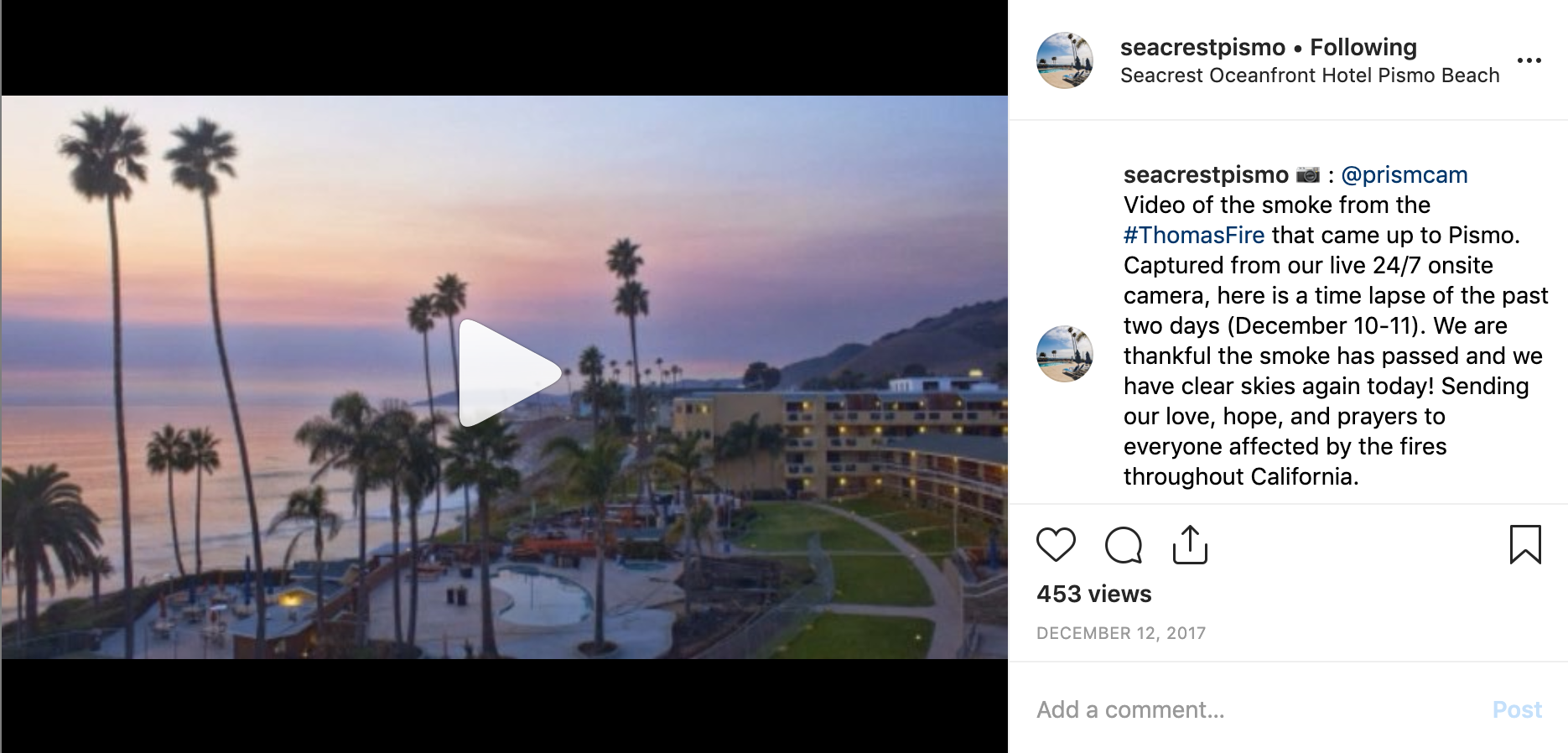This screenshot has height=753, width=1568.
Task: Click the seacrestpismo avatar beside the caption
Action: 1065,354
